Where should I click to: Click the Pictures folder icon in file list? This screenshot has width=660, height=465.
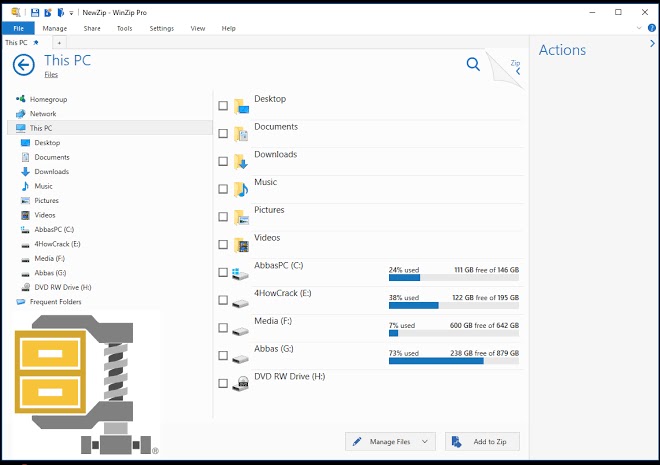coord(241,217)
